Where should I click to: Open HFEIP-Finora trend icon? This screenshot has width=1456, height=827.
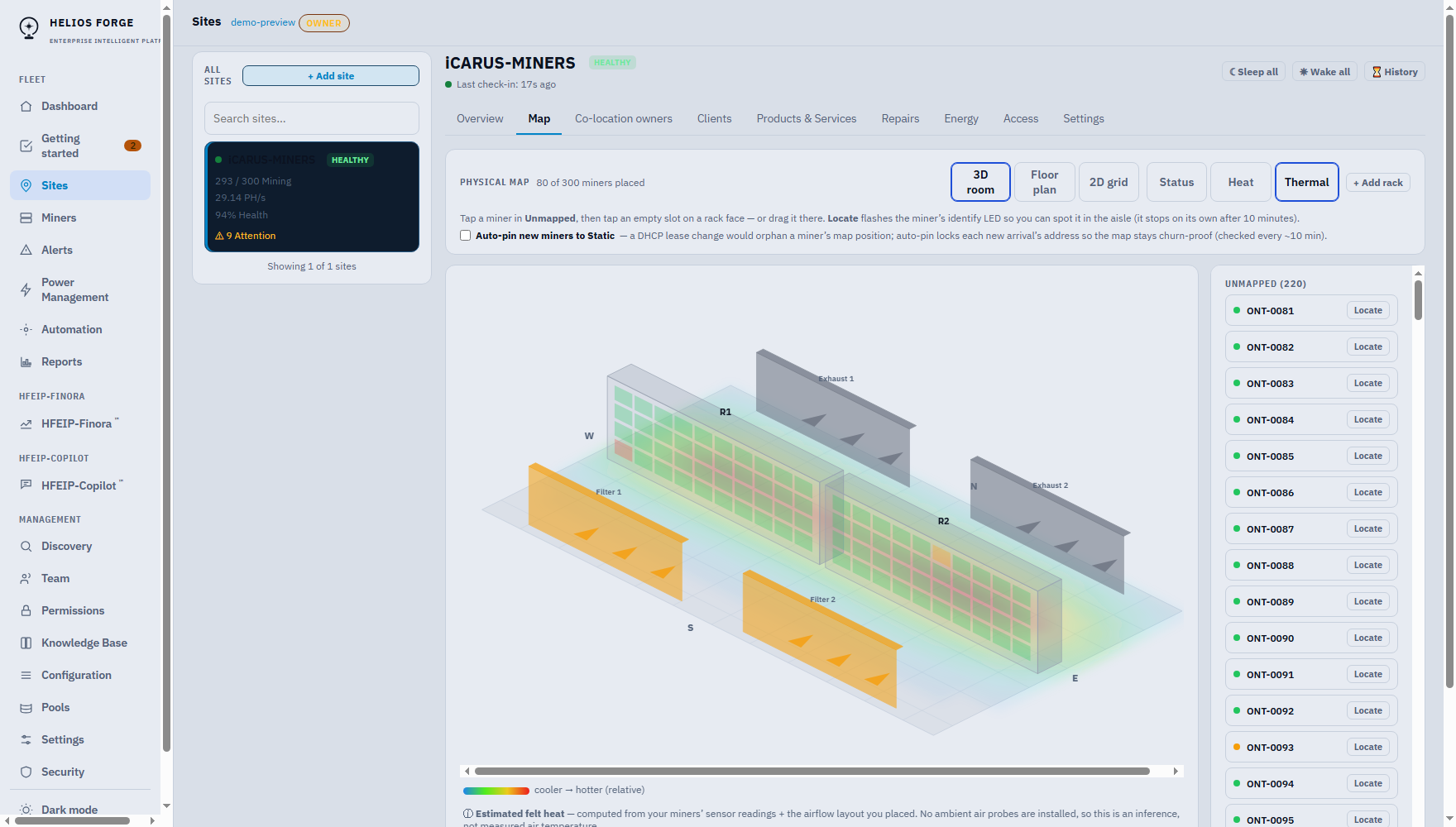26,423
